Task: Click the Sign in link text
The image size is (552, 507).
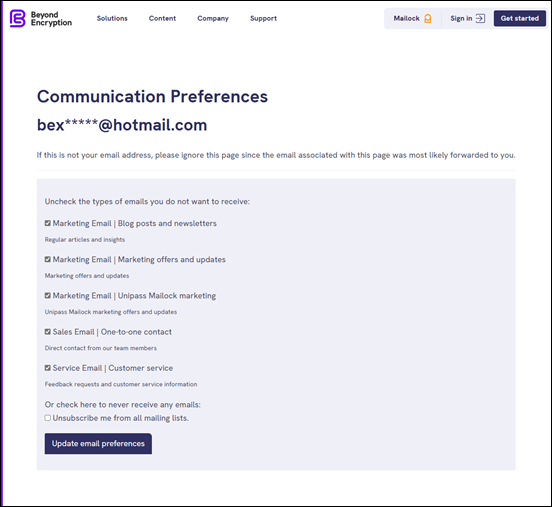Action: coord(461,18)
